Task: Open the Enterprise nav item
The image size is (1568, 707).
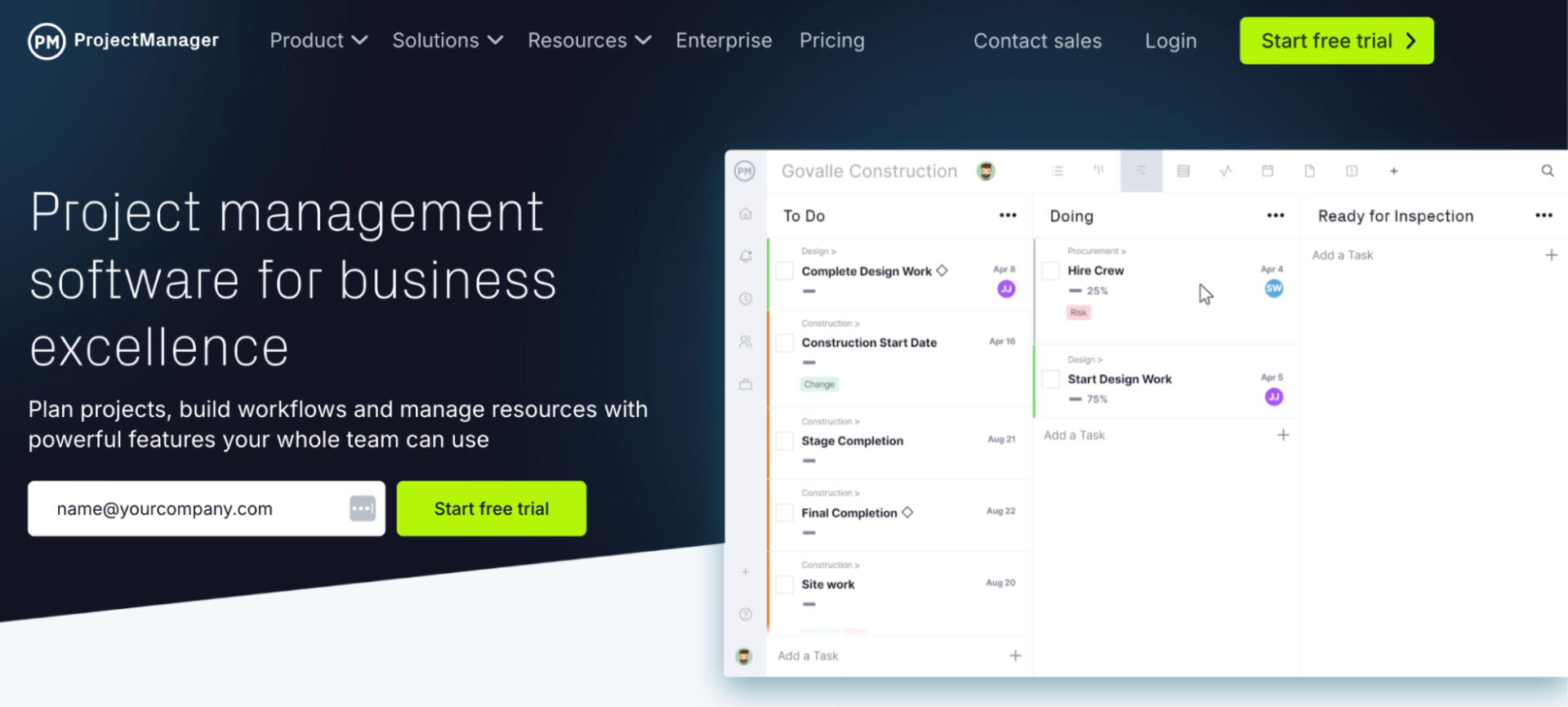Action: 724,40
